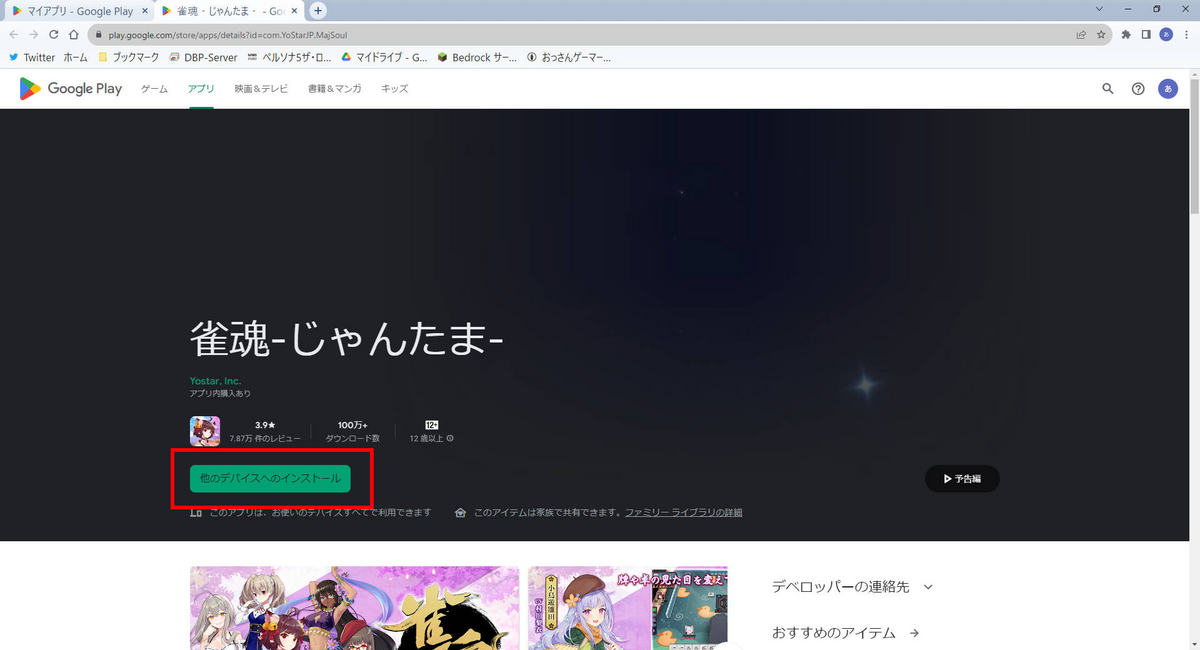The image size is (1200, 650).
Task: Go back with browser back arrow
Action: [14, 34]
